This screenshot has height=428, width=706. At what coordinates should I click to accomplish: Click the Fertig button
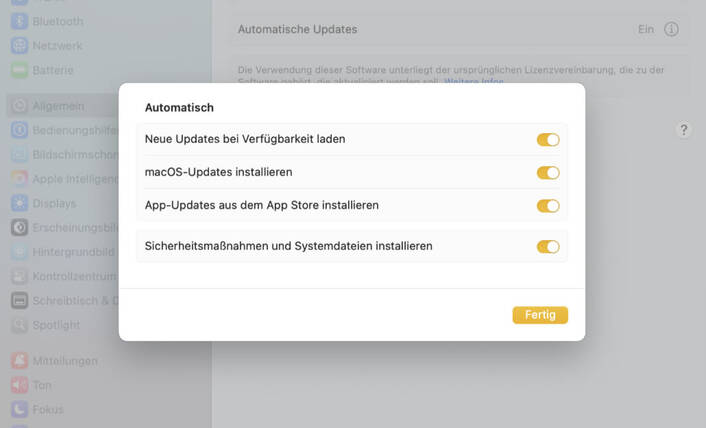(540, 315)
